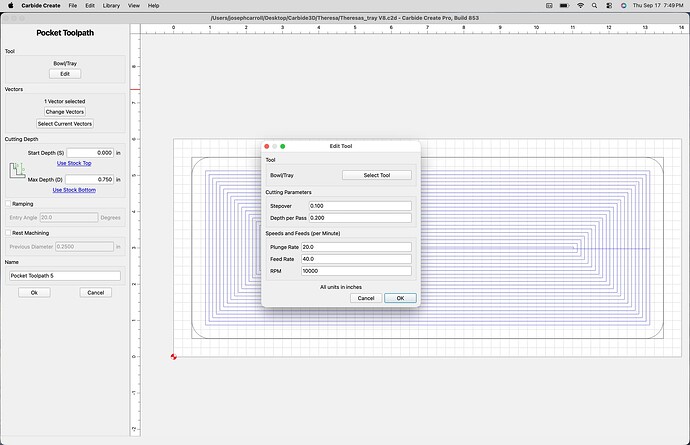This screenshot has height=445, width=690.
Task: Click the Wi-Fi status icon
Action: (x=580, y=6)
